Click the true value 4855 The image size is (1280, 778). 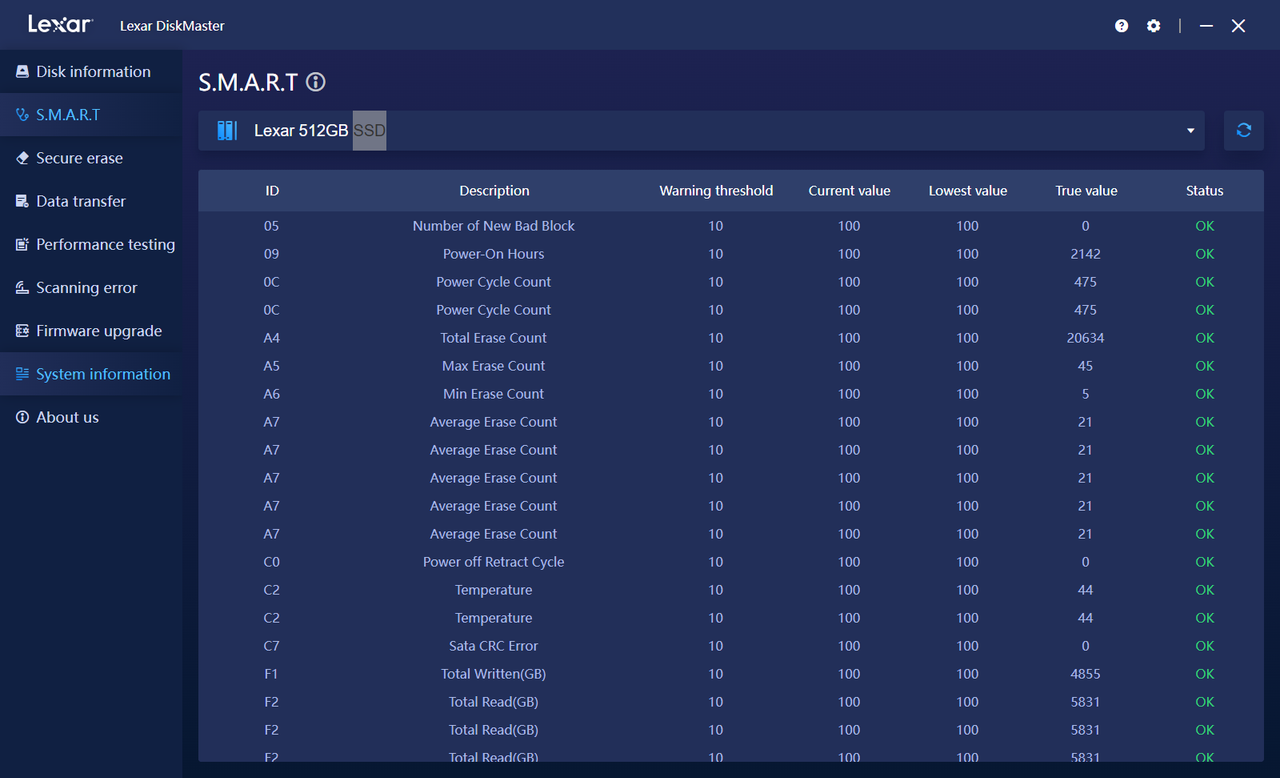coord(1086,674)
